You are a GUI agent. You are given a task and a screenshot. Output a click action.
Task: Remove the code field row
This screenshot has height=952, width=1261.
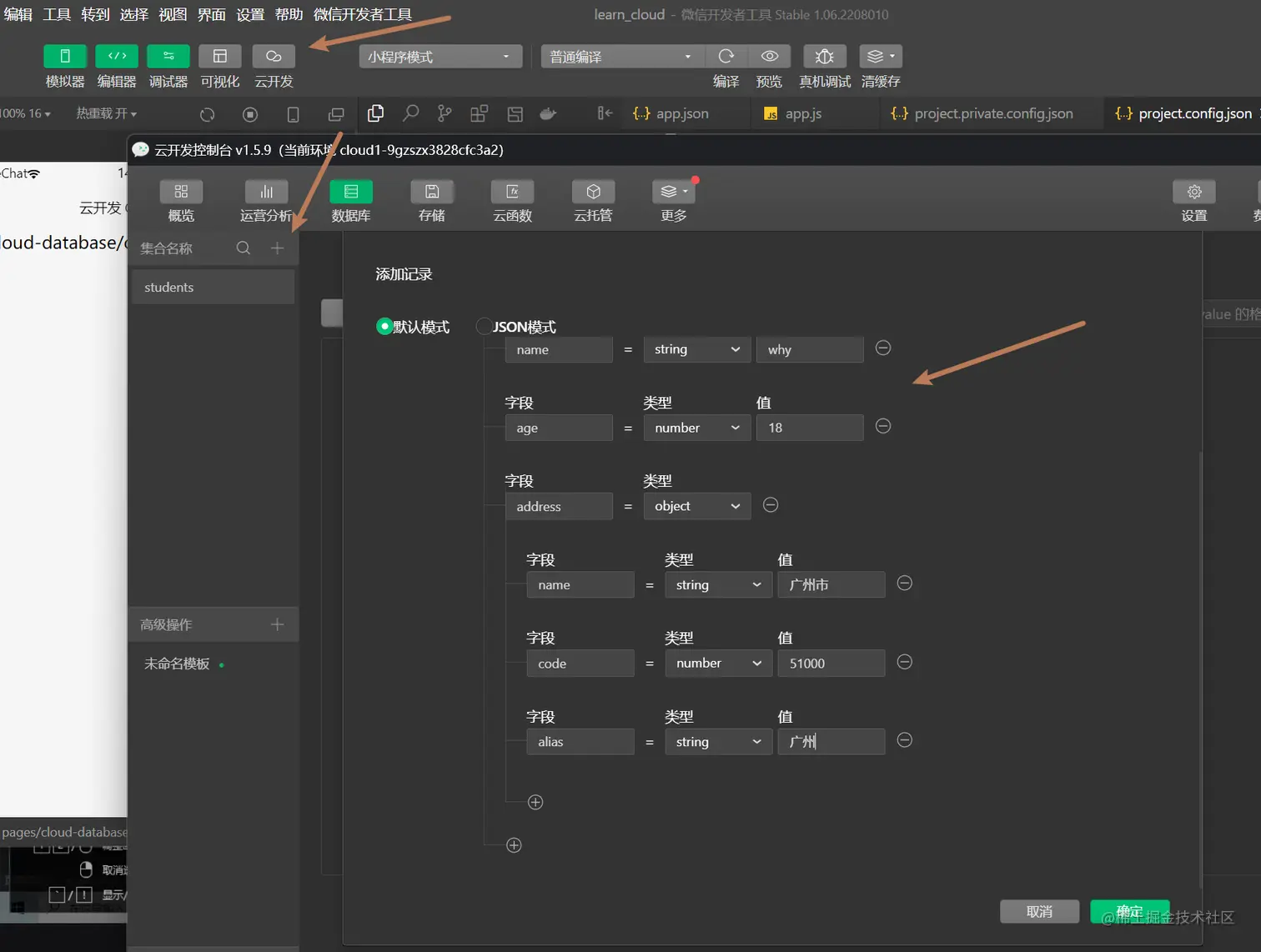[x=904, y=662]
